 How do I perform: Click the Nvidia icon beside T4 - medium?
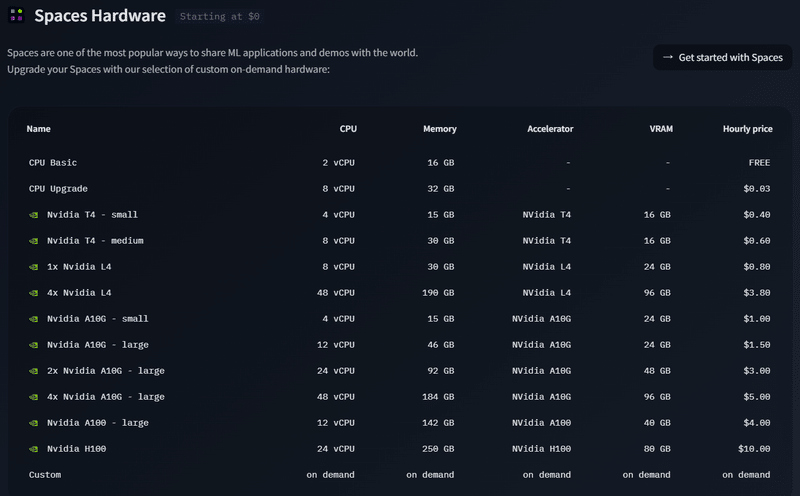pyautogui.click(x=33, y=241)
